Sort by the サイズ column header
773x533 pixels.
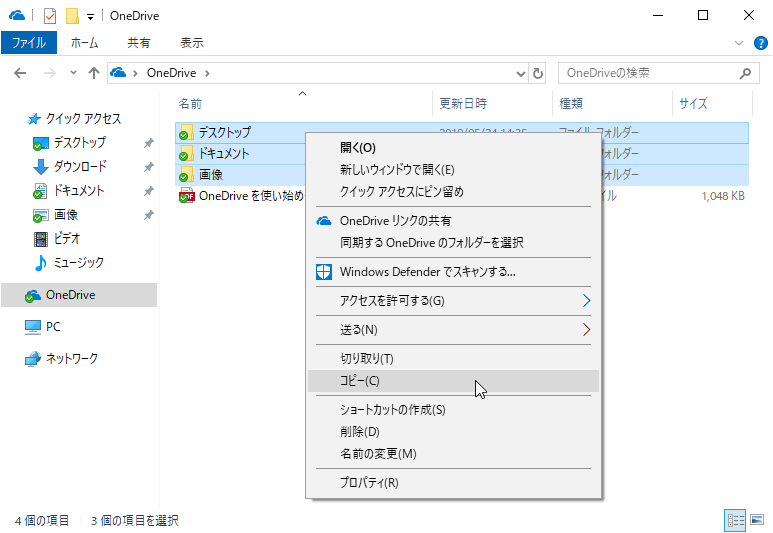[x=712, y=104]
